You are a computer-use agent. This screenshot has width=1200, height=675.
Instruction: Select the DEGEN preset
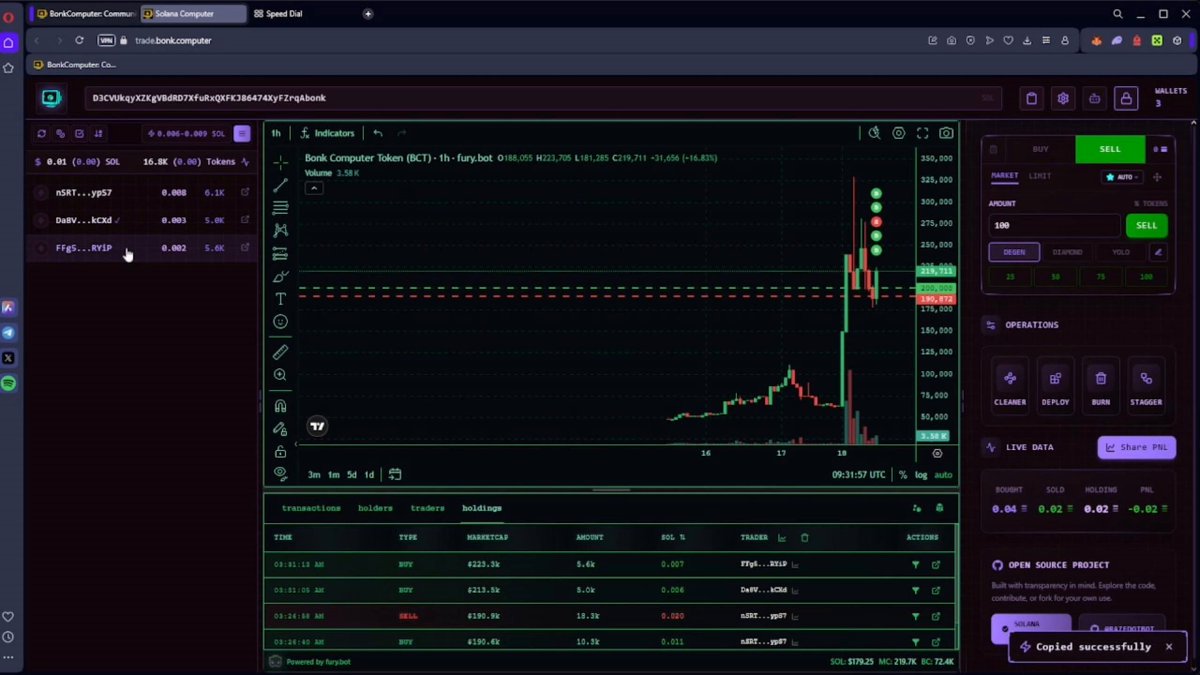1014,252
